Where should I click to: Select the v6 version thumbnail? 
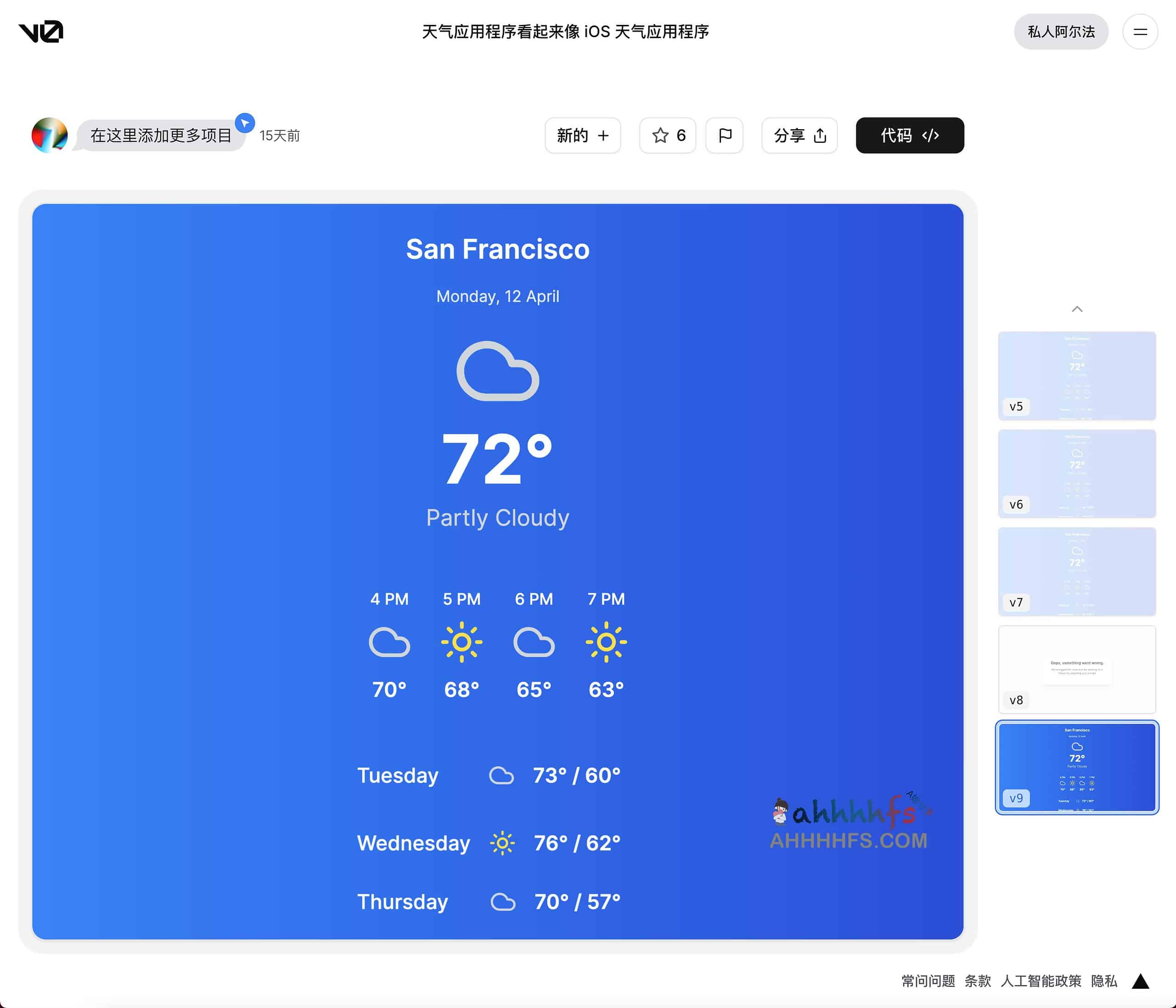[x=1077, y=473]
